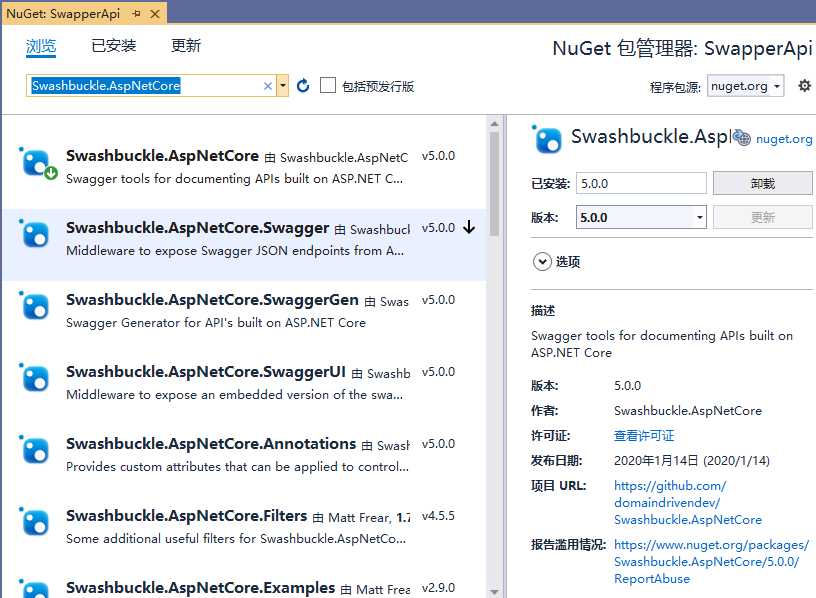816x598 pixels.
Task: Clear the search box with X icon
Action: (x=267, y=86)
